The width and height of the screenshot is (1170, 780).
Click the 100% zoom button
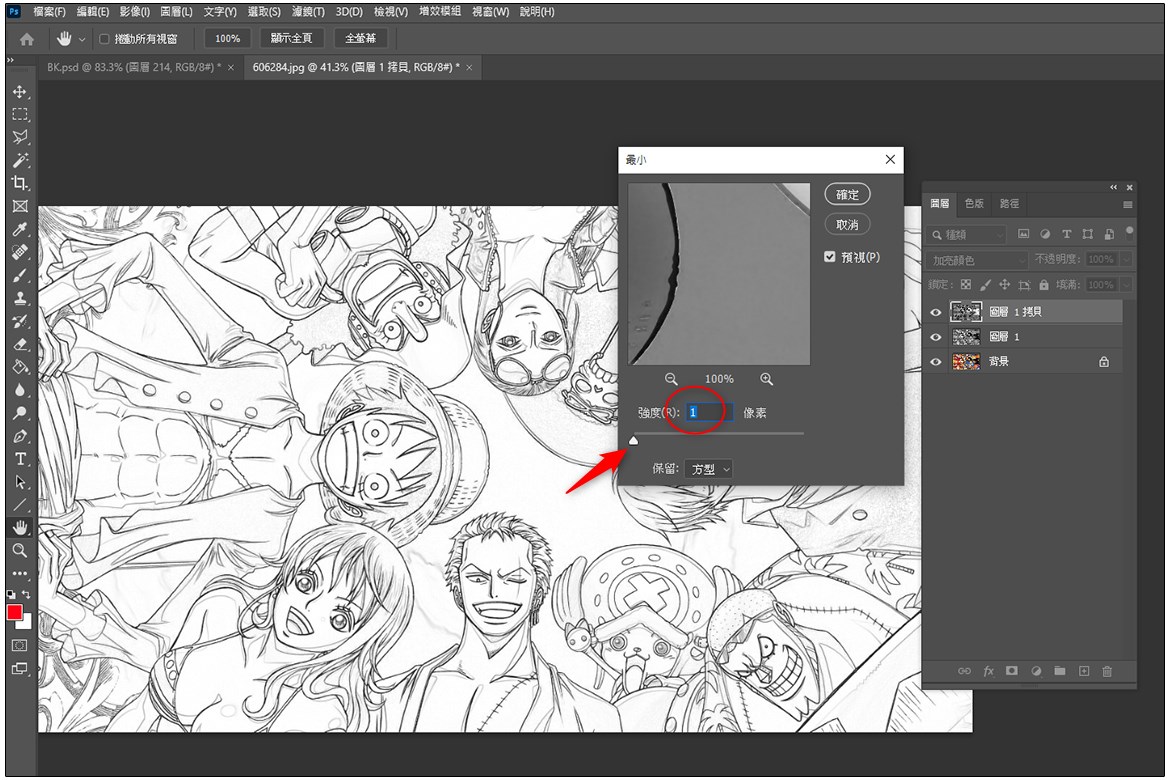click(x=228, y=39)
